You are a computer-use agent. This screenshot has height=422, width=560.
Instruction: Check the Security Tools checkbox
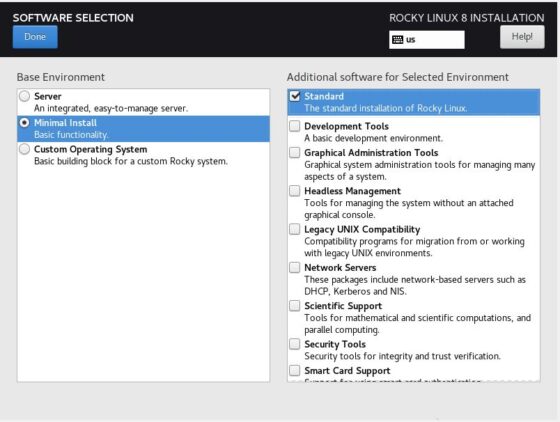pyautogui.click(x=295, y=344)
